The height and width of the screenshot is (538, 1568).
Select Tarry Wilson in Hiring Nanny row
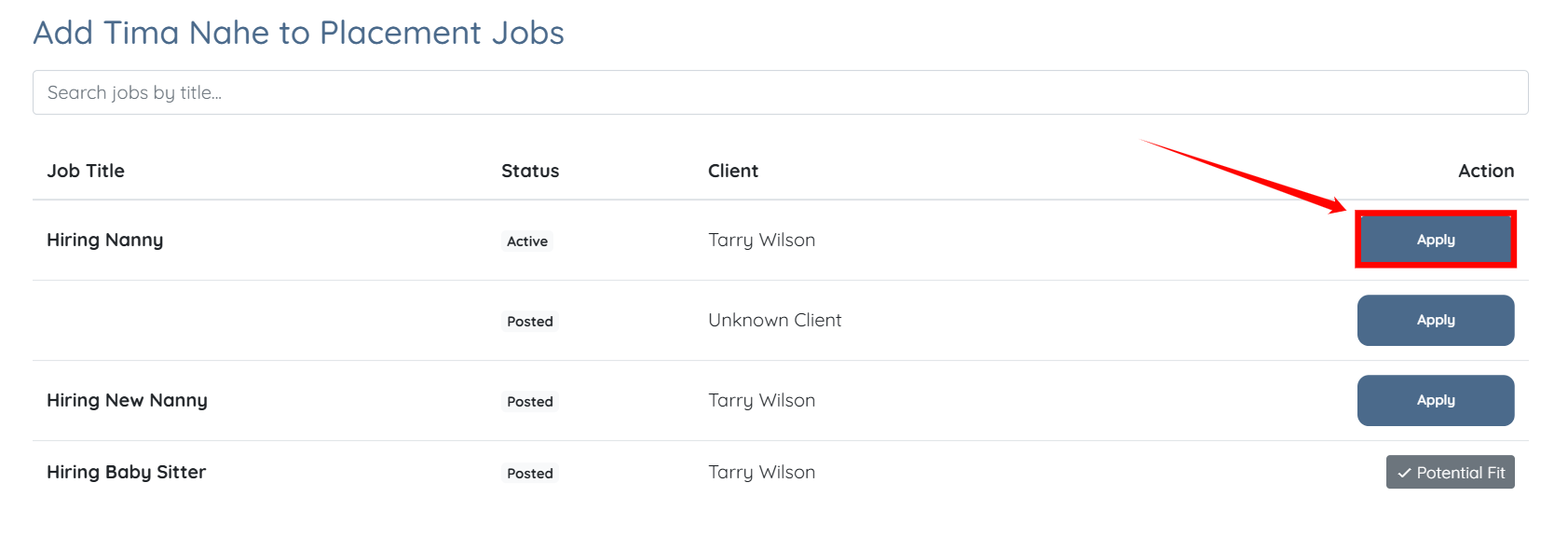761,240
